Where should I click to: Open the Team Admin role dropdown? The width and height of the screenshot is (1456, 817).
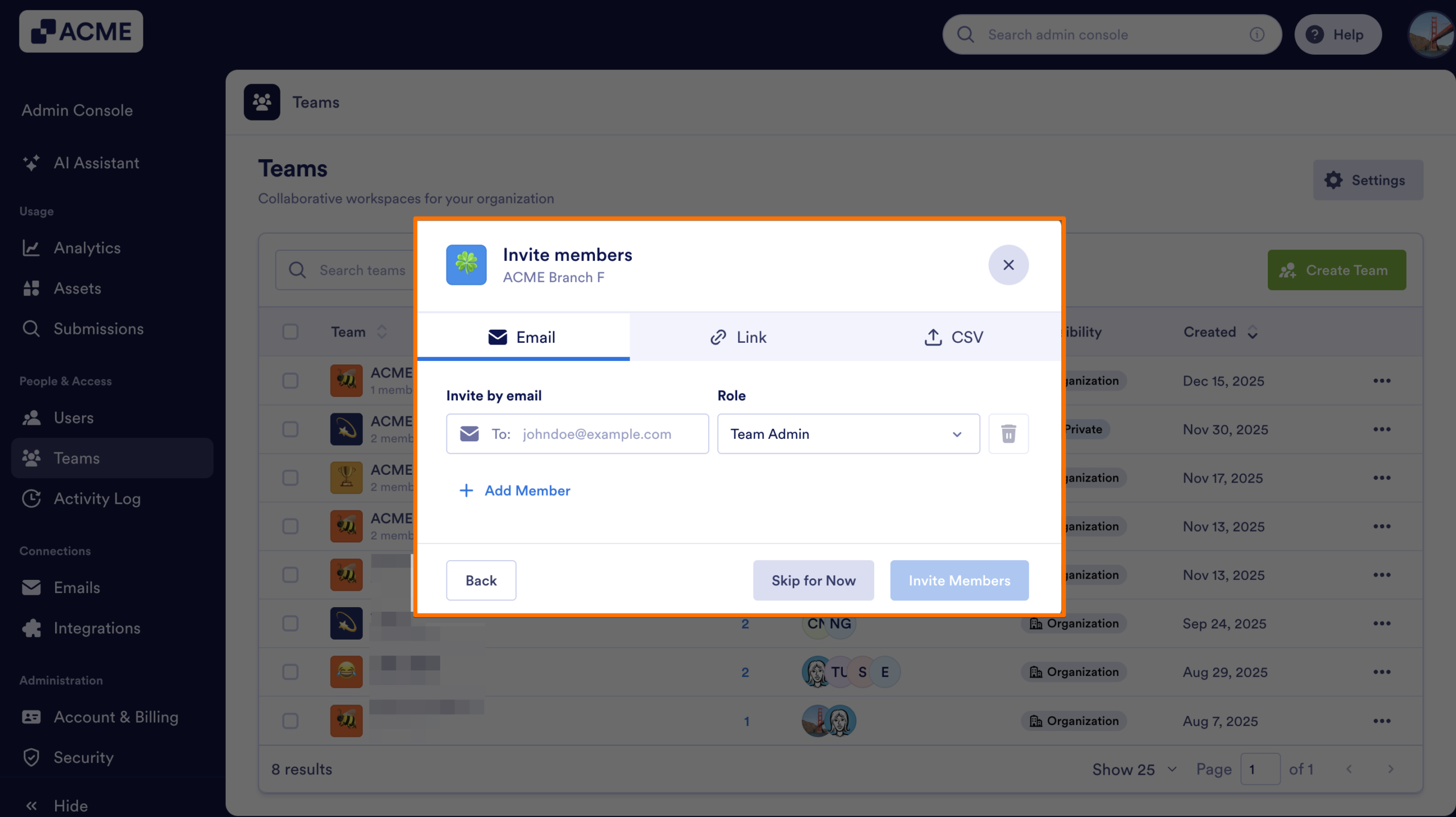(x=848, y=434)
